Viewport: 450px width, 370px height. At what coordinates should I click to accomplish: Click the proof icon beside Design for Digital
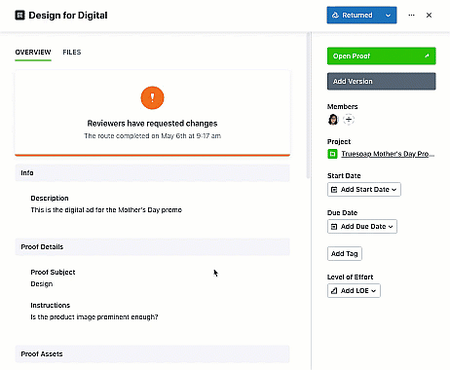[x=20, y=15]
